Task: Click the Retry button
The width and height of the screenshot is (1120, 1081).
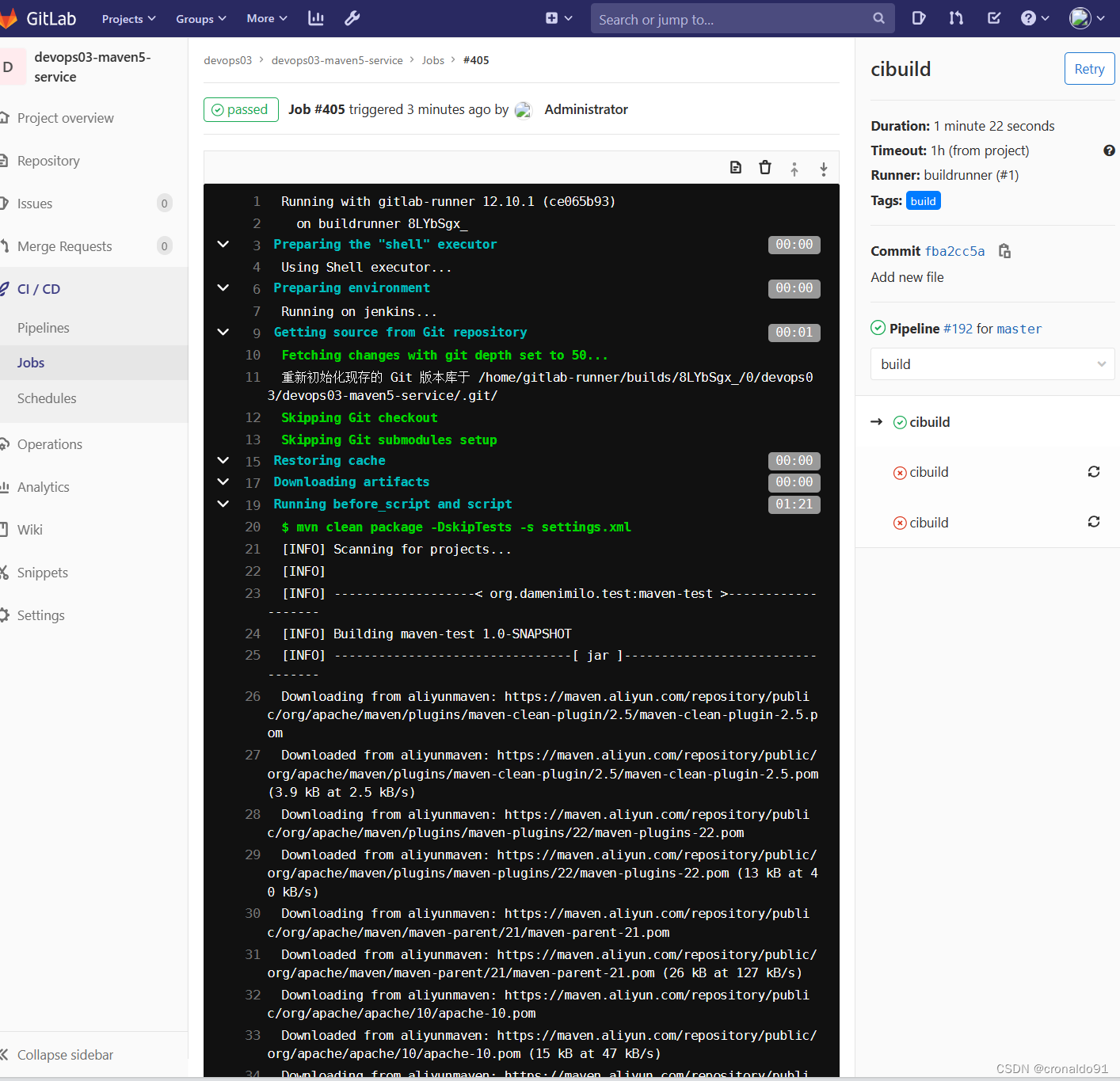Action: click(1089, 68)
